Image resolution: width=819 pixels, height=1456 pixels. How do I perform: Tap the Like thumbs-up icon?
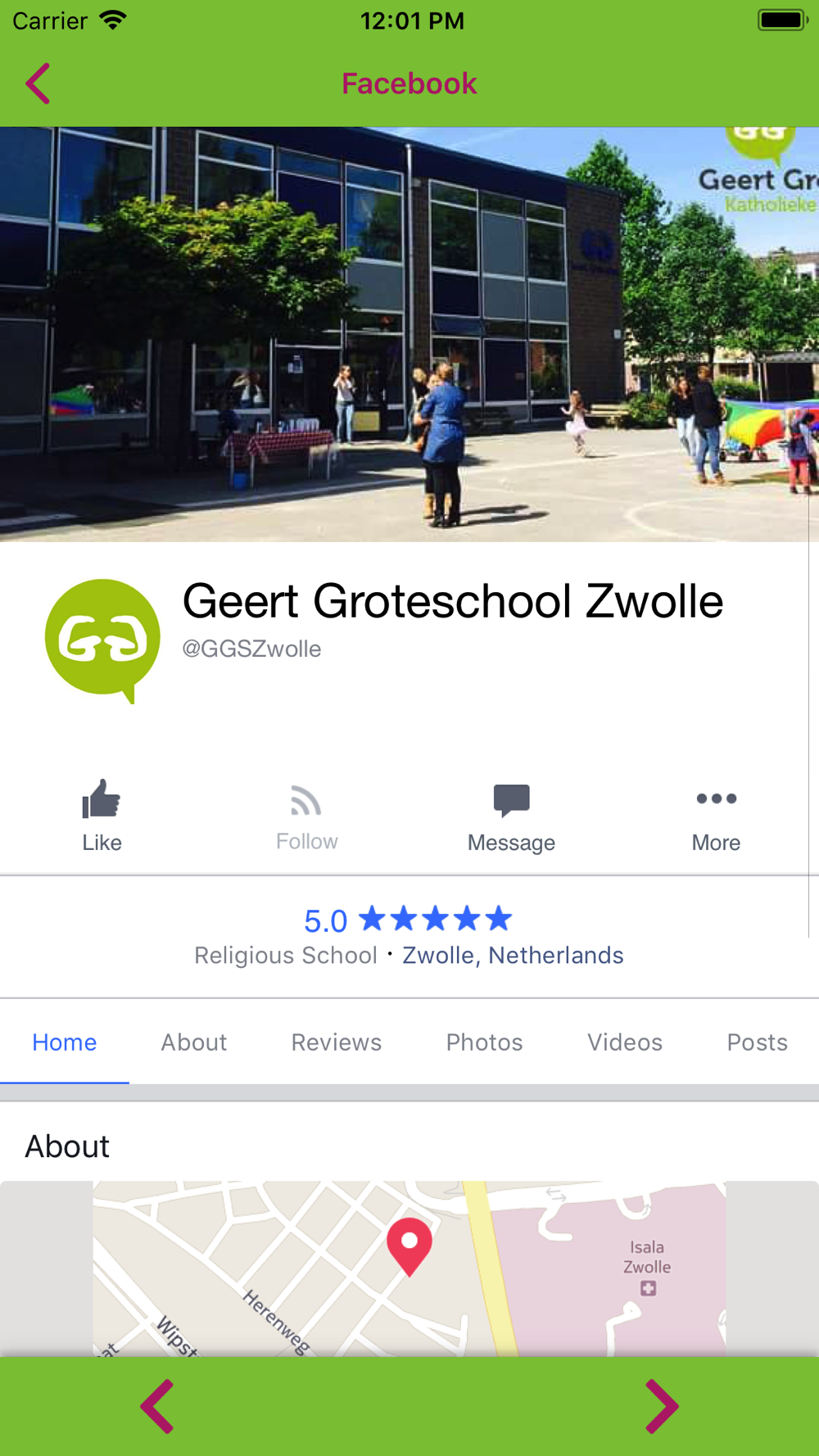tap(102, 798)
